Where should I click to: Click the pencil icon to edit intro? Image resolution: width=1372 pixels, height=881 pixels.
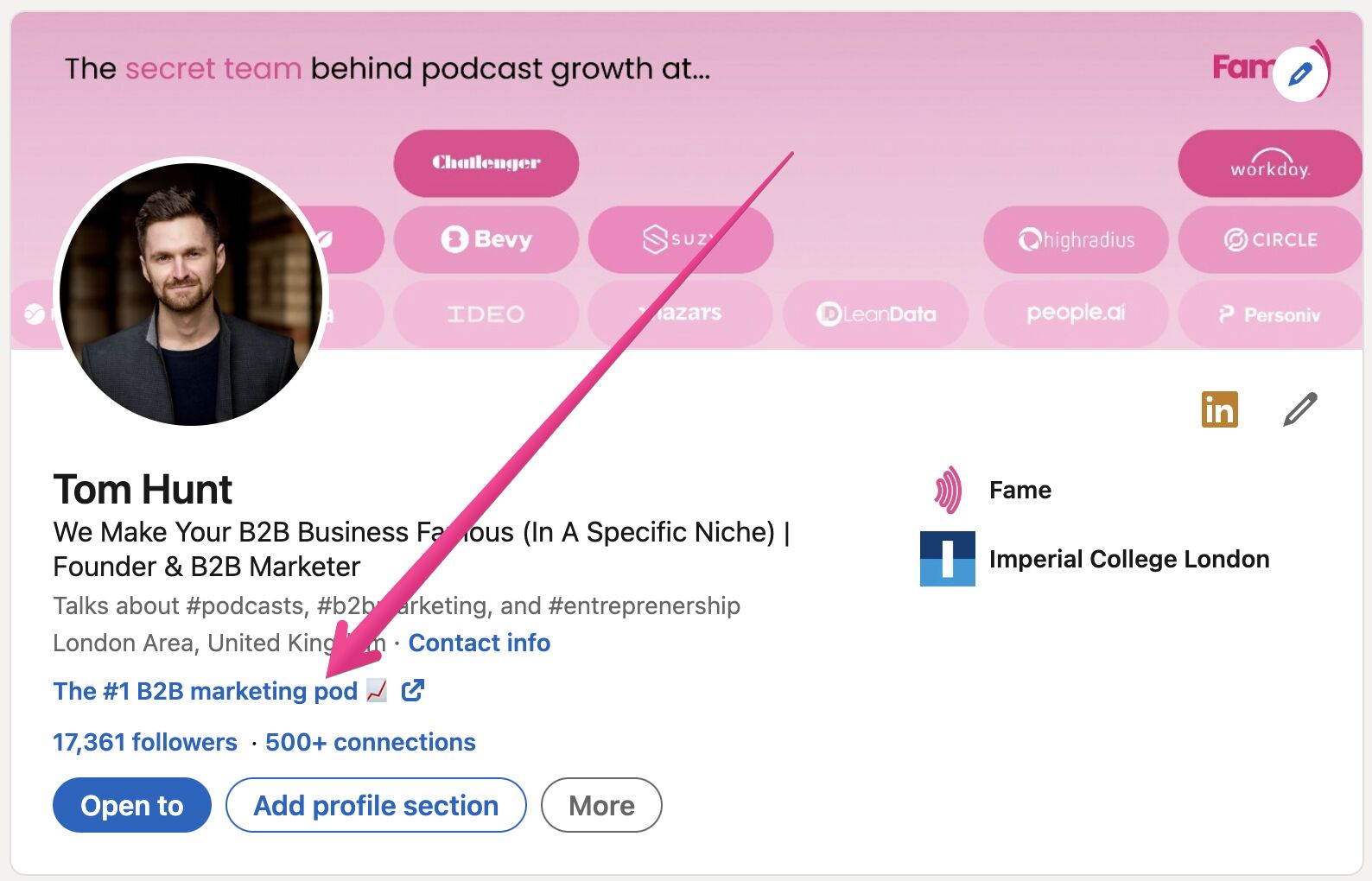(x=1299, y=409)
